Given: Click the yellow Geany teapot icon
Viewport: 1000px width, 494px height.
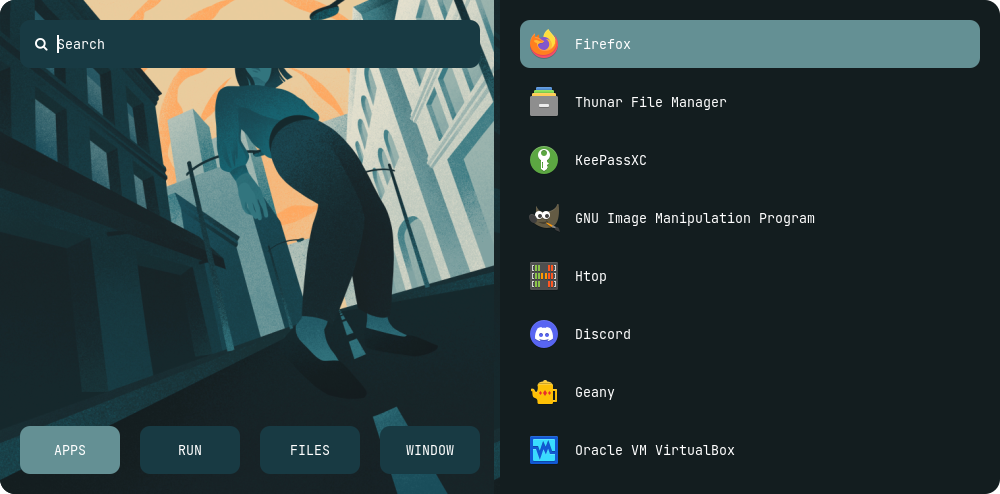Looking at the screenshot, I should point(544,392).
